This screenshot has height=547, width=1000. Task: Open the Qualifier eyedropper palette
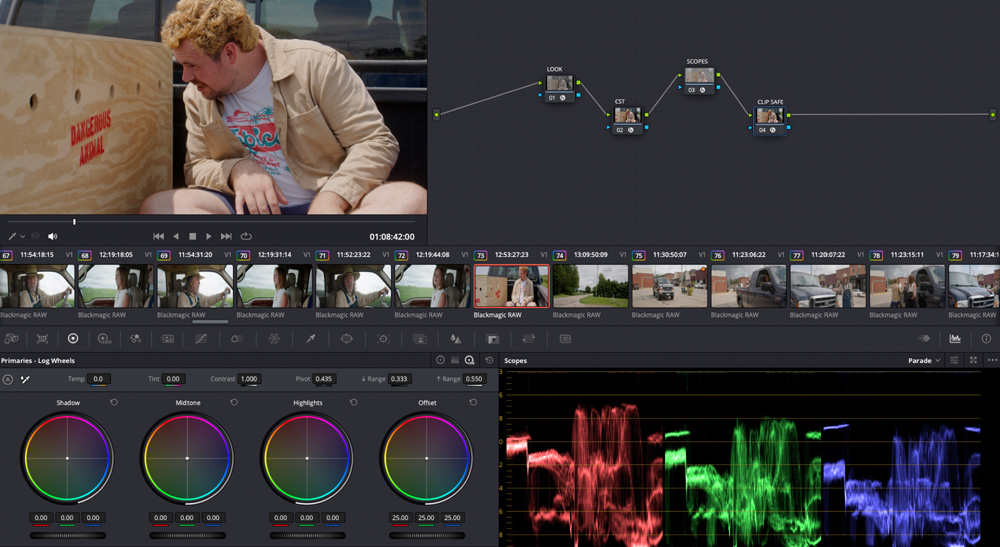click(310, 339)
